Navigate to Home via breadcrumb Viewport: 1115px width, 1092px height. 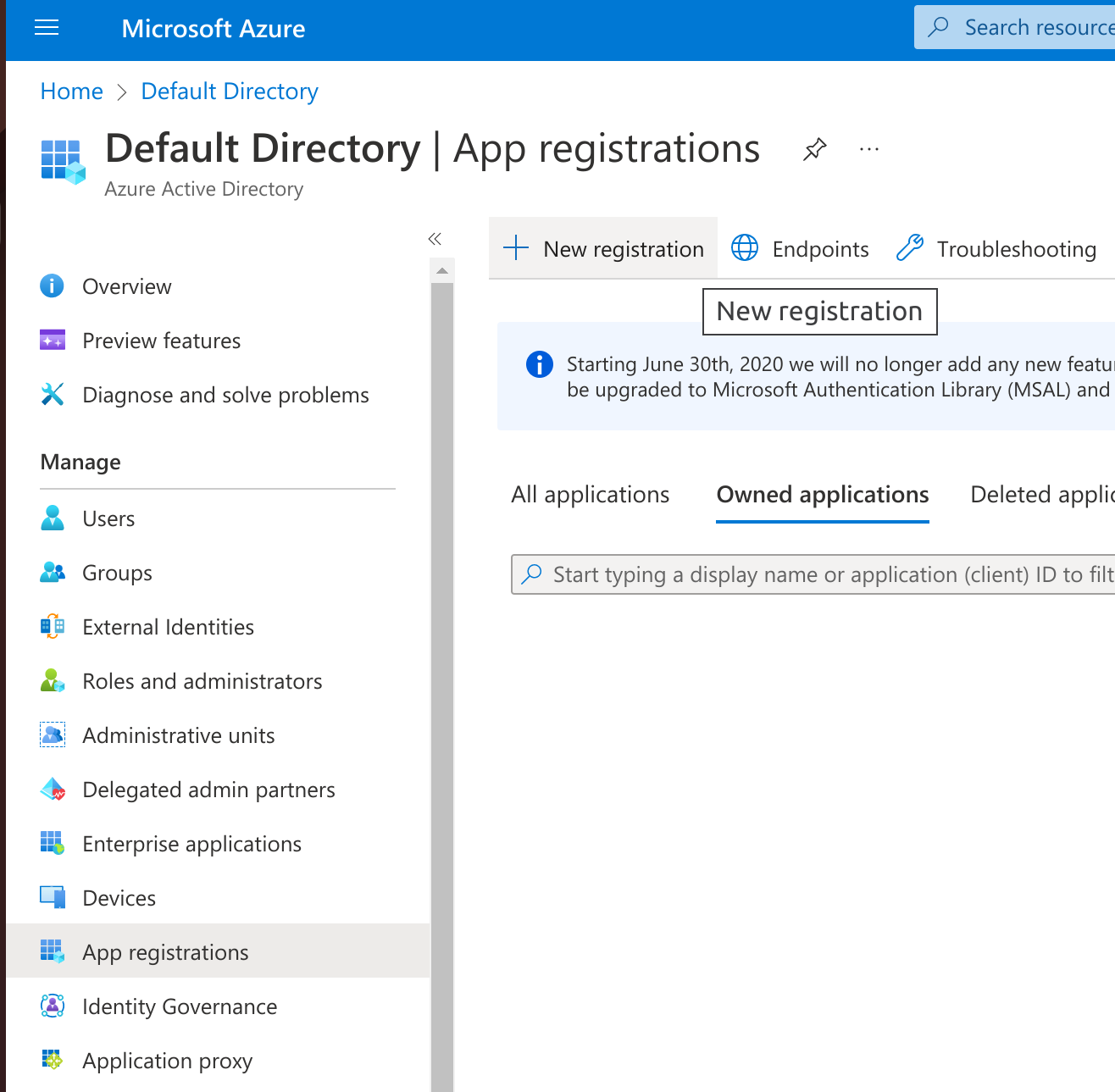click(71, 91)
